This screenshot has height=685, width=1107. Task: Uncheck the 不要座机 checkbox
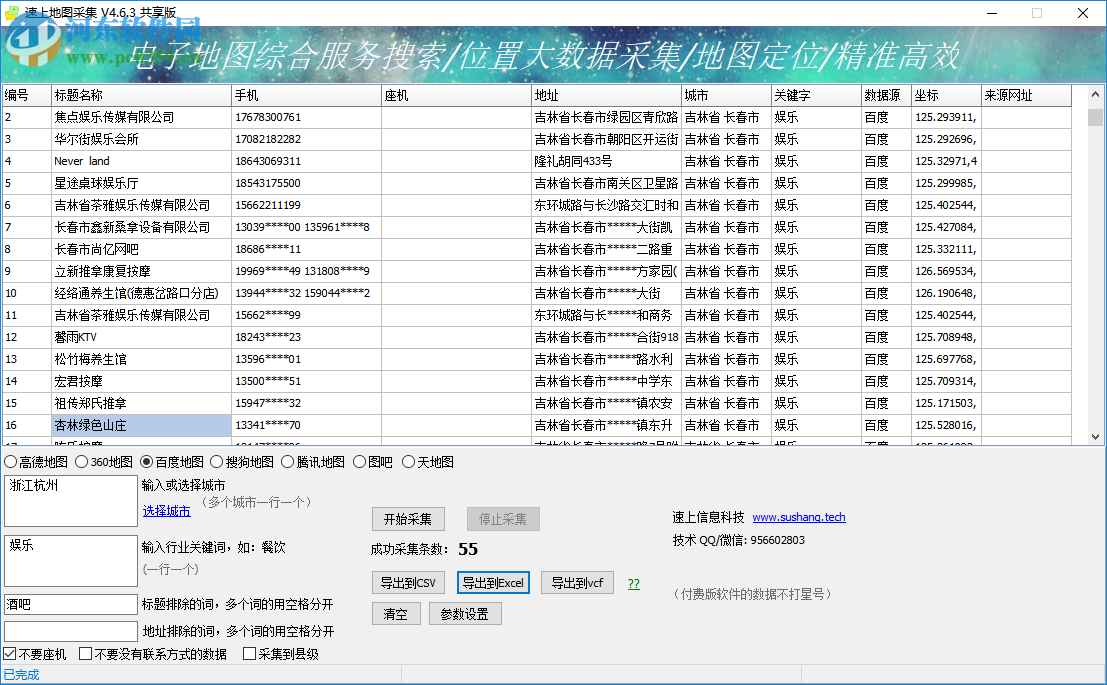9,653
